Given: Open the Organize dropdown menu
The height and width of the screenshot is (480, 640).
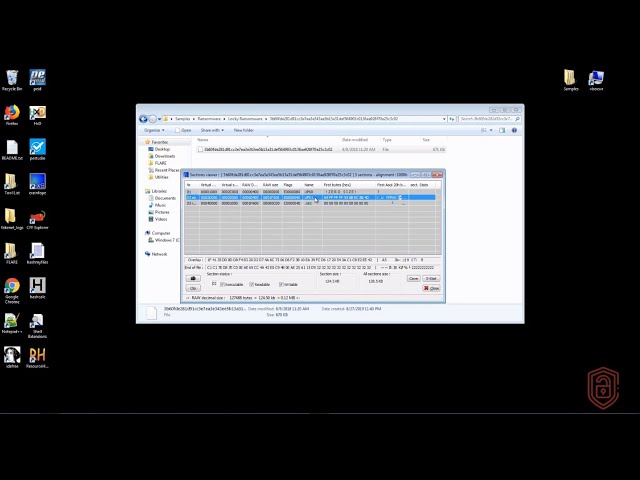Looking at the screenshot, I should coord(154,130).
